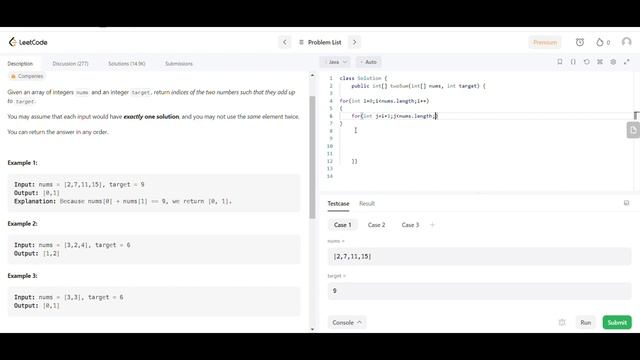Click the 'class Solution' code line
This screenshot has width=640, height=360.
(363, 78)
